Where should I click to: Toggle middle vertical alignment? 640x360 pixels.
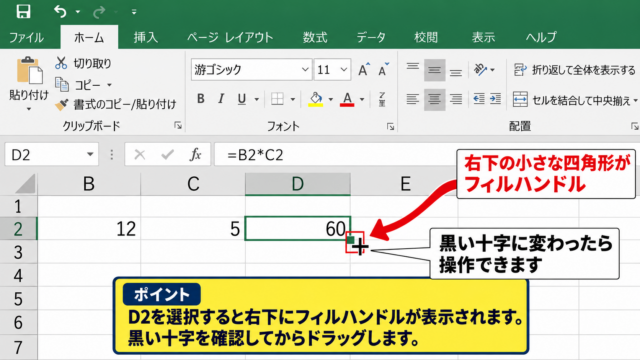[x=434, y=70]
